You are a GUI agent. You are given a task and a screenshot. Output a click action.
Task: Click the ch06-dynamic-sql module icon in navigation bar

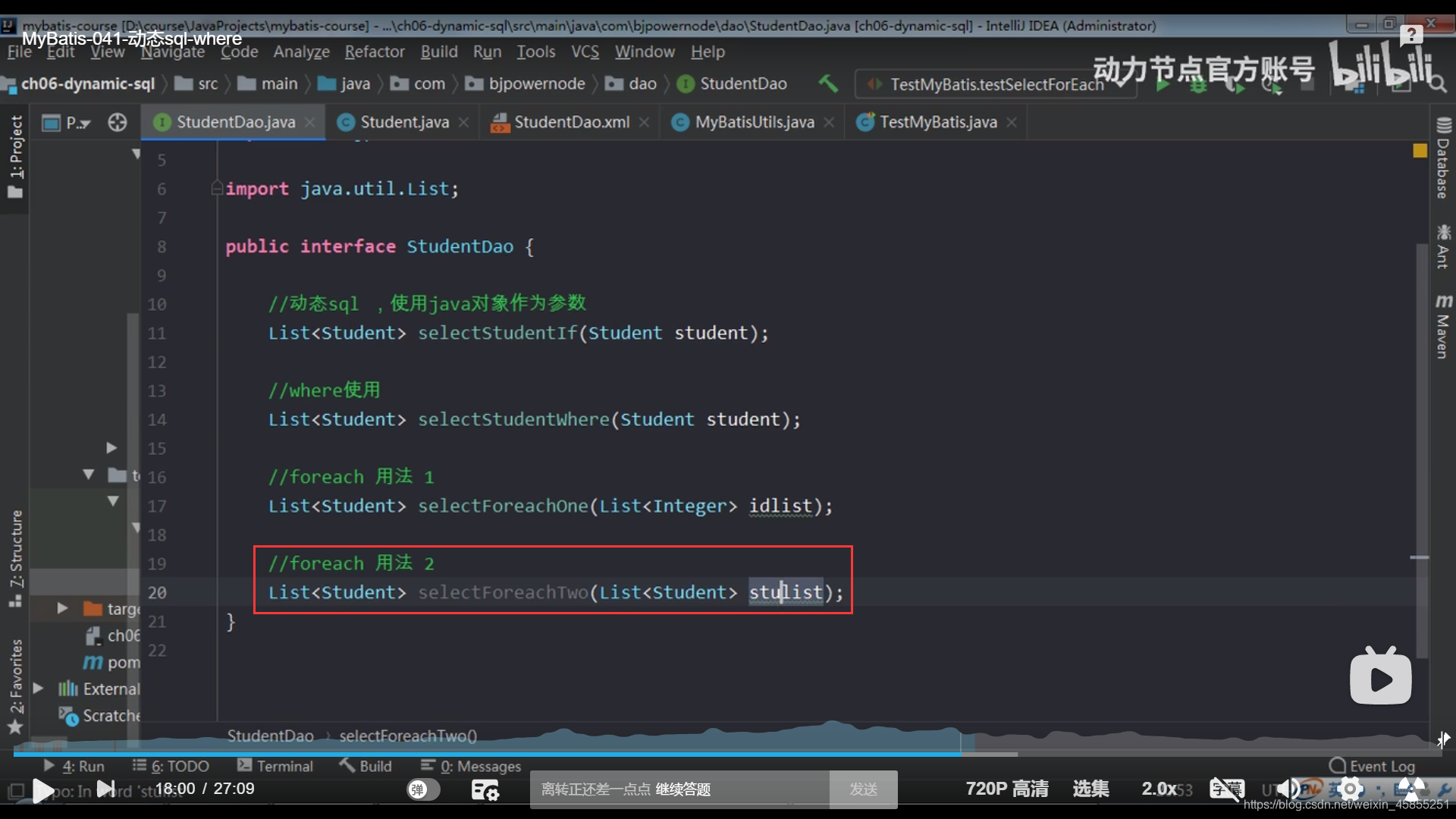pos(9,84)
